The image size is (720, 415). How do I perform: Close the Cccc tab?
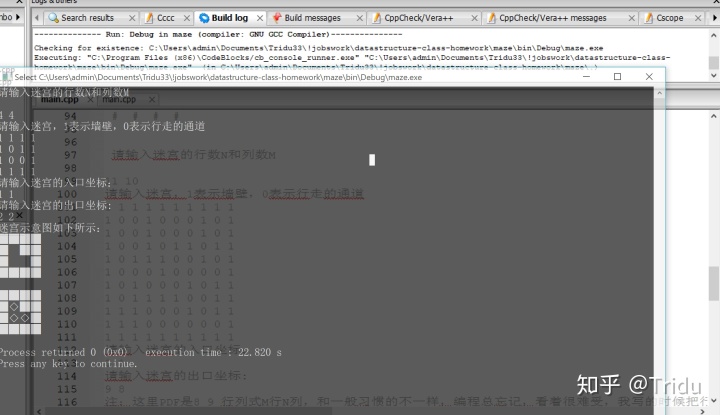[x=187, y=18]
